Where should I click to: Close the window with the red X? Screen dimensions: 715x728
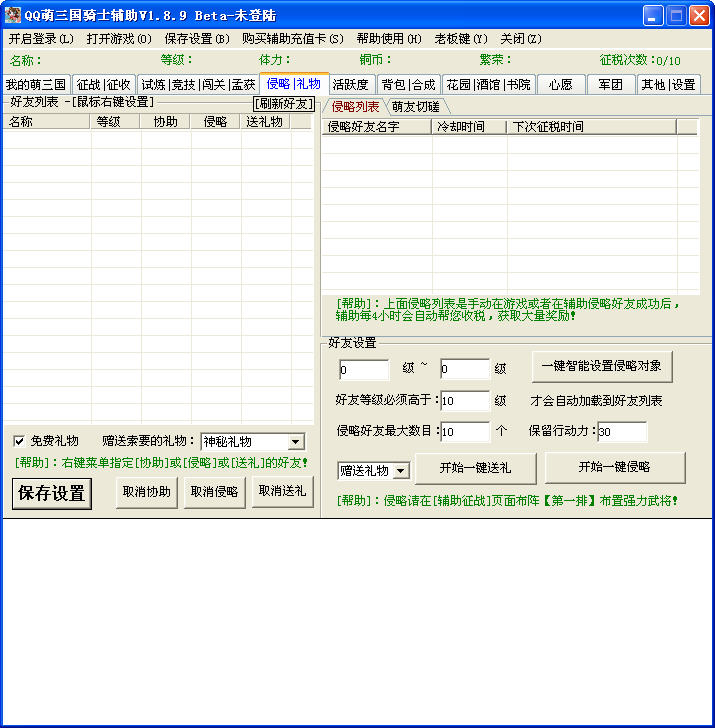point(699,15)
